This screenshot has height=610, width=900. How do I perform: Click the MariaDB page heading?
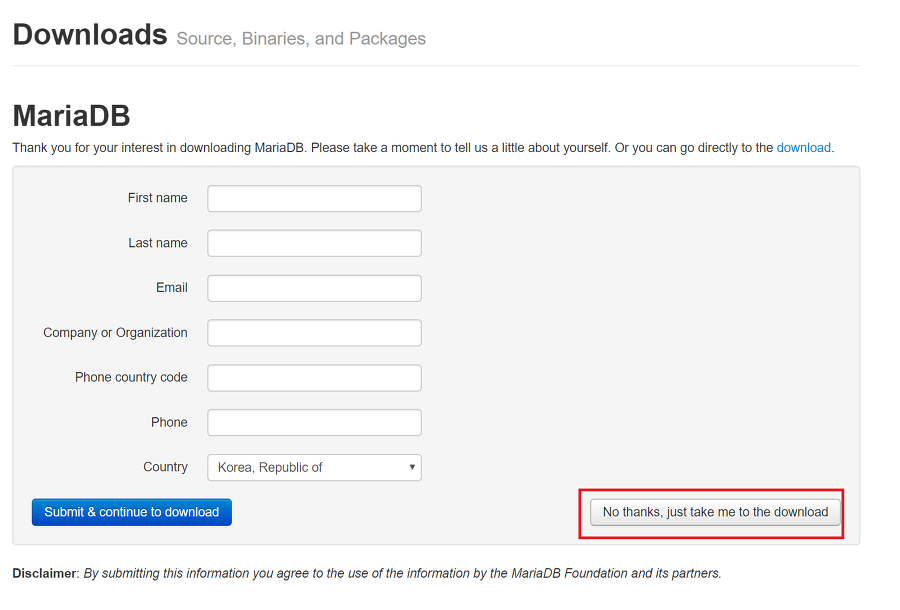(x=70, y=116)
